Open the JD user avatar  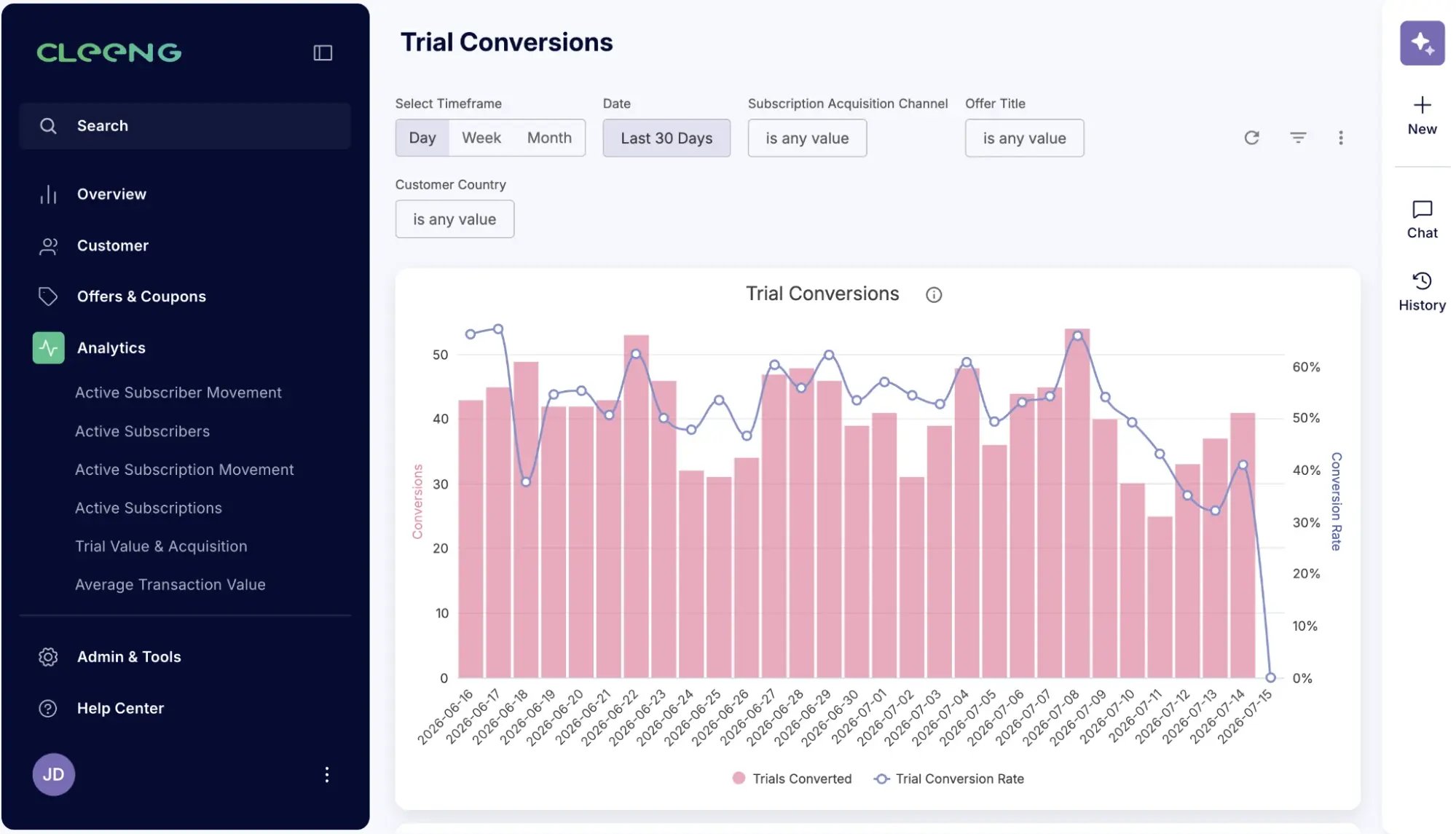(x=54, y=774)
